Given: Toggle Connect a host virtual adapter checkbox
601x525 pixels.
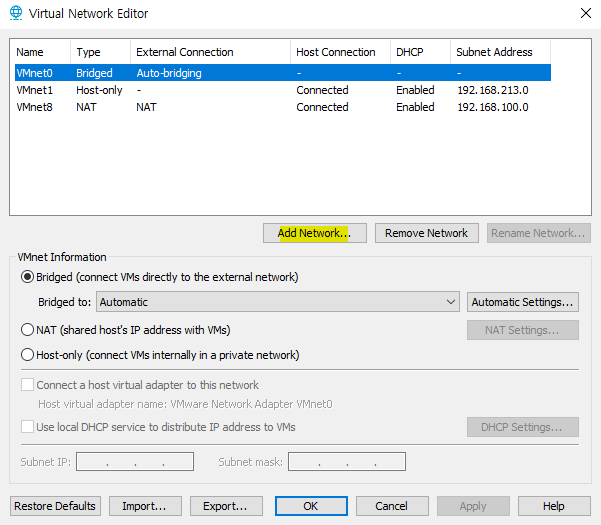Looking at the screenshot, I should [27, 384].
